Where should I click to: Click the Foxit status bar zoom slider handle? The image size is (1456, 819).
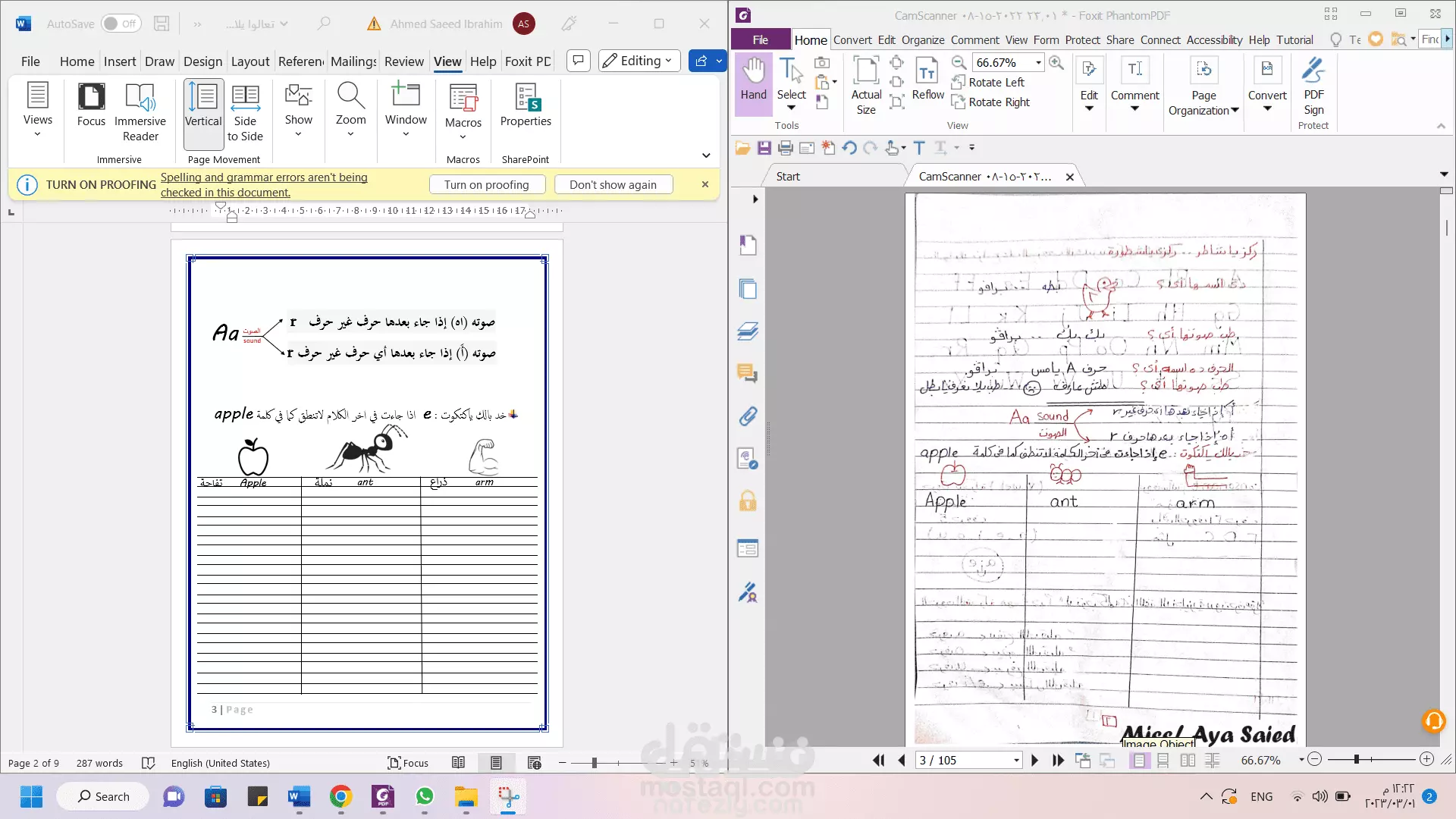pos(1356,759)
